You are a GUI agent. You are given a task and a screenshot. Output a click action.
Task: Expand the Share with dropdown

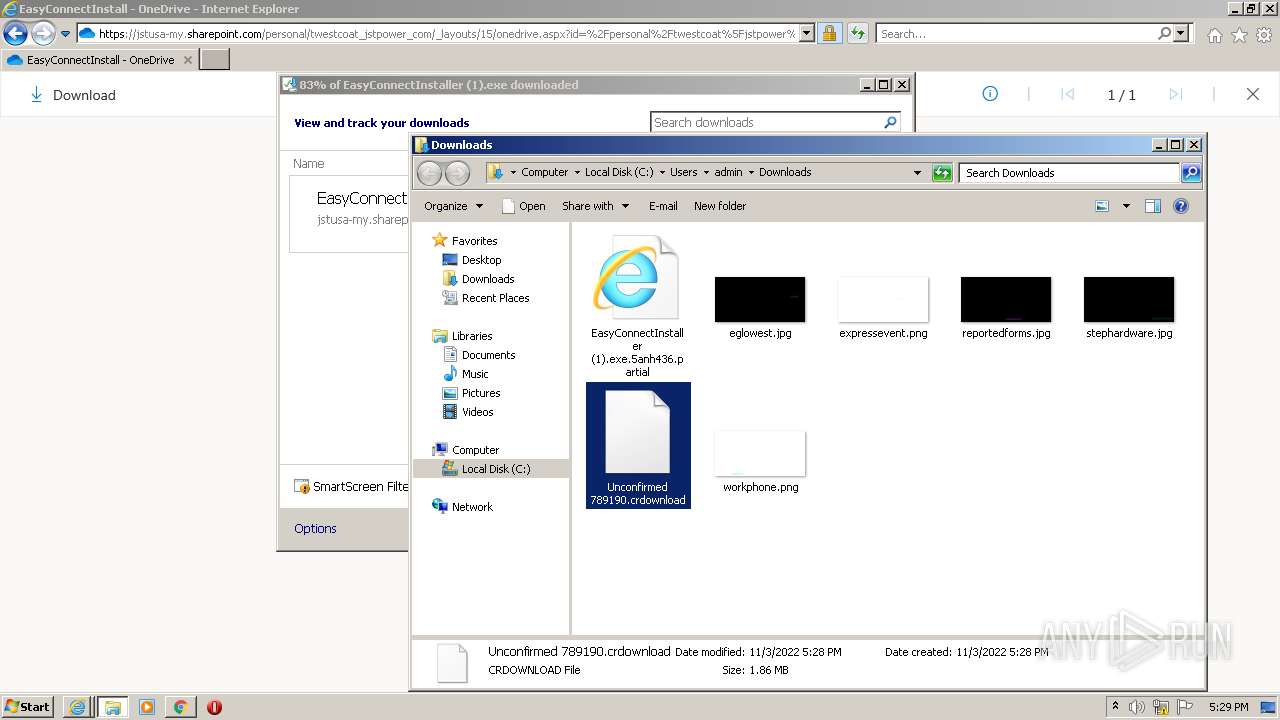coord(596,206)
